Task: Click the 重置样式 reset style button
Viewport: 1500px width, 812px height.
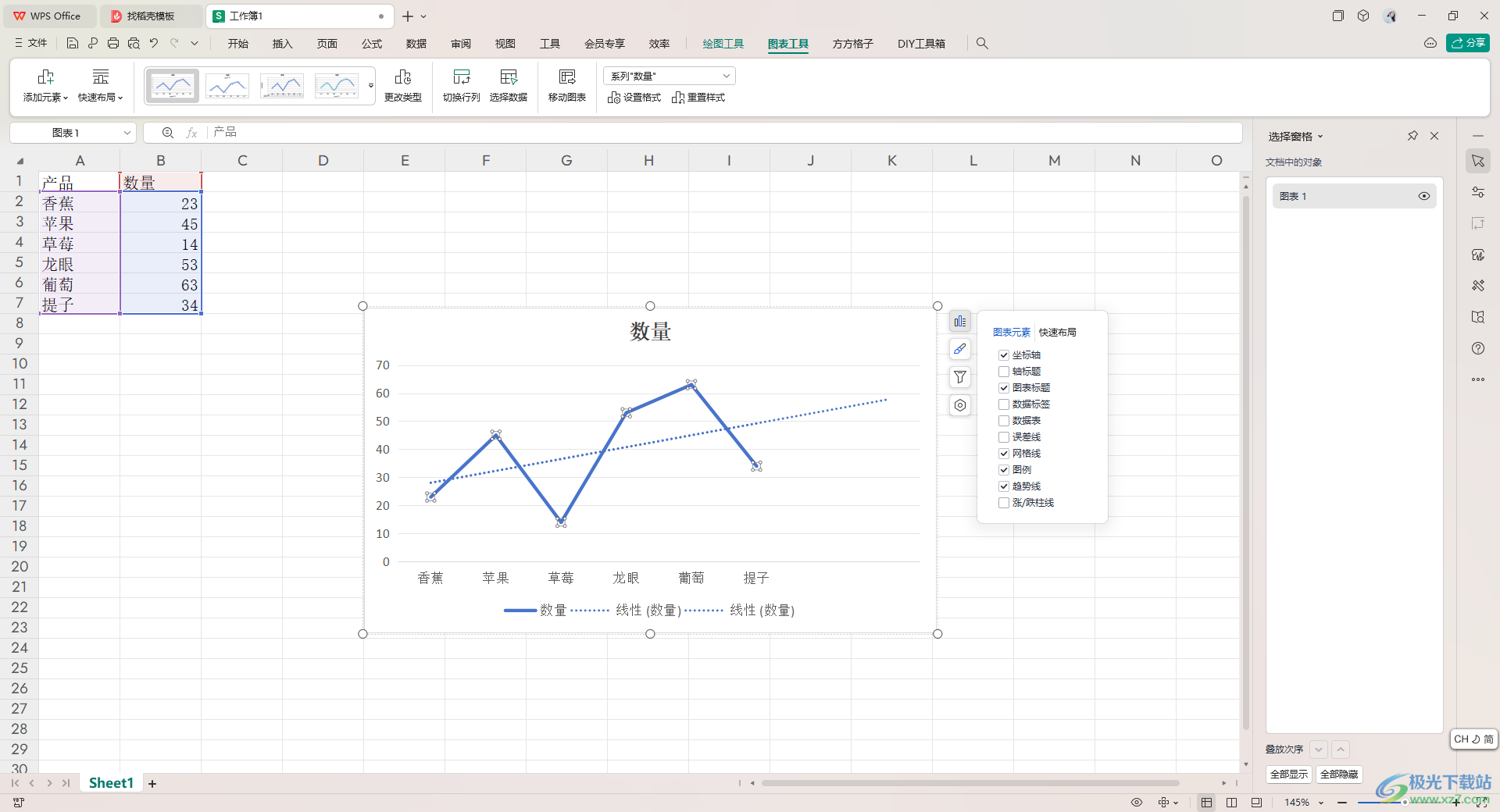Action: tap(698, 98)
